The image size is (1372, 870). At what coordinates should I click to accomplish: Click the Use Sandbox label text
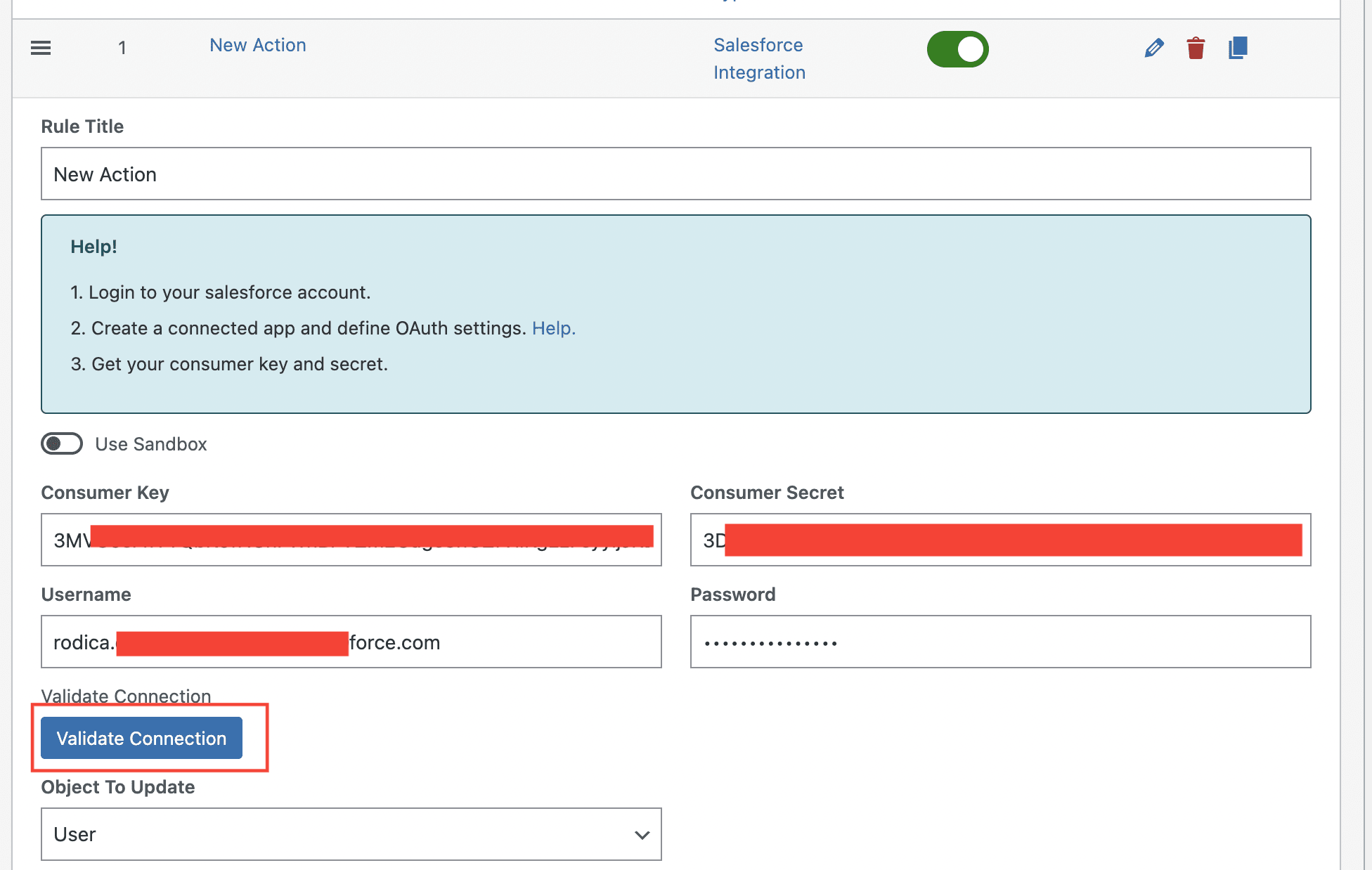[151, 444]
